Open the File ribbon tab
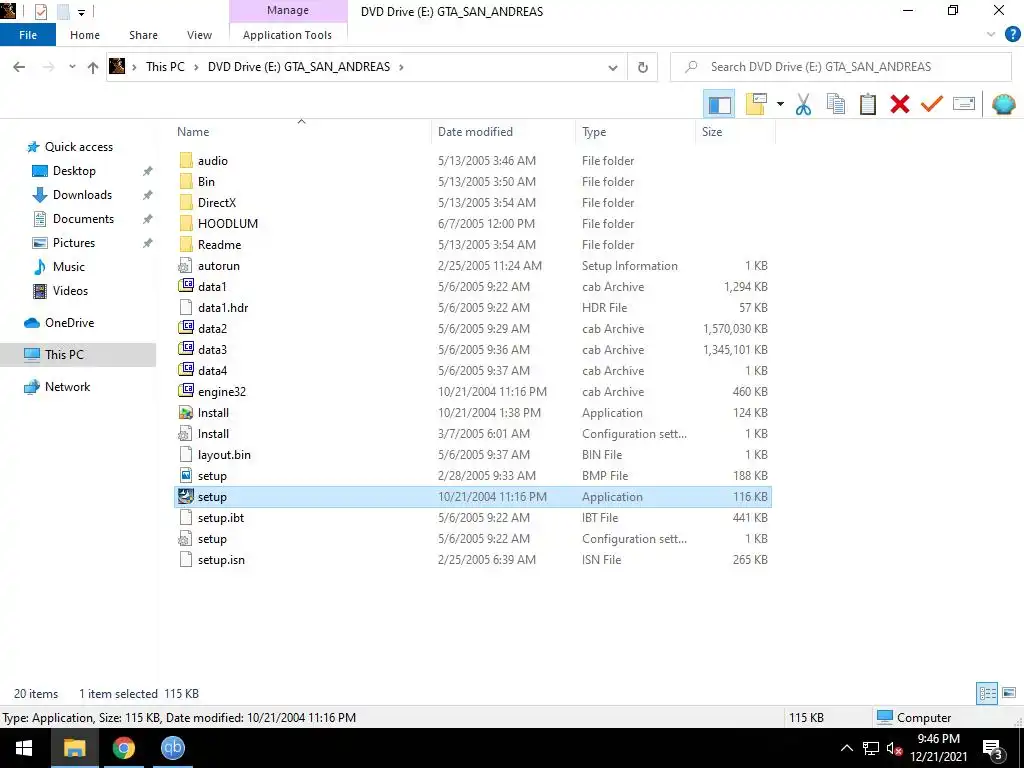 pyautogui.click(x=28, y=35)
